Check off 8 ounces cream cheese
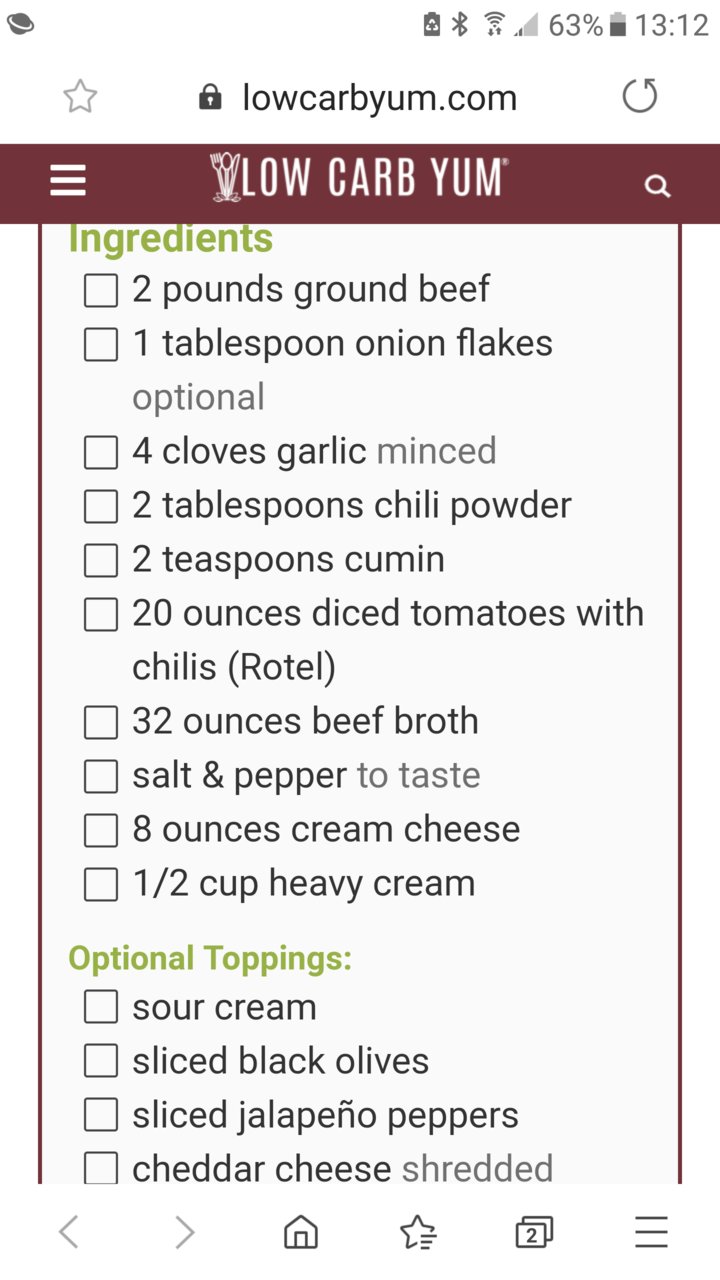 (x=100, y=831)
